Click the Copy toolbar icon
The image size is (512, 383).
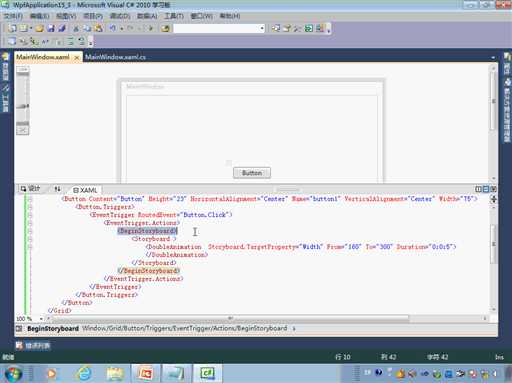pos(87,28)
